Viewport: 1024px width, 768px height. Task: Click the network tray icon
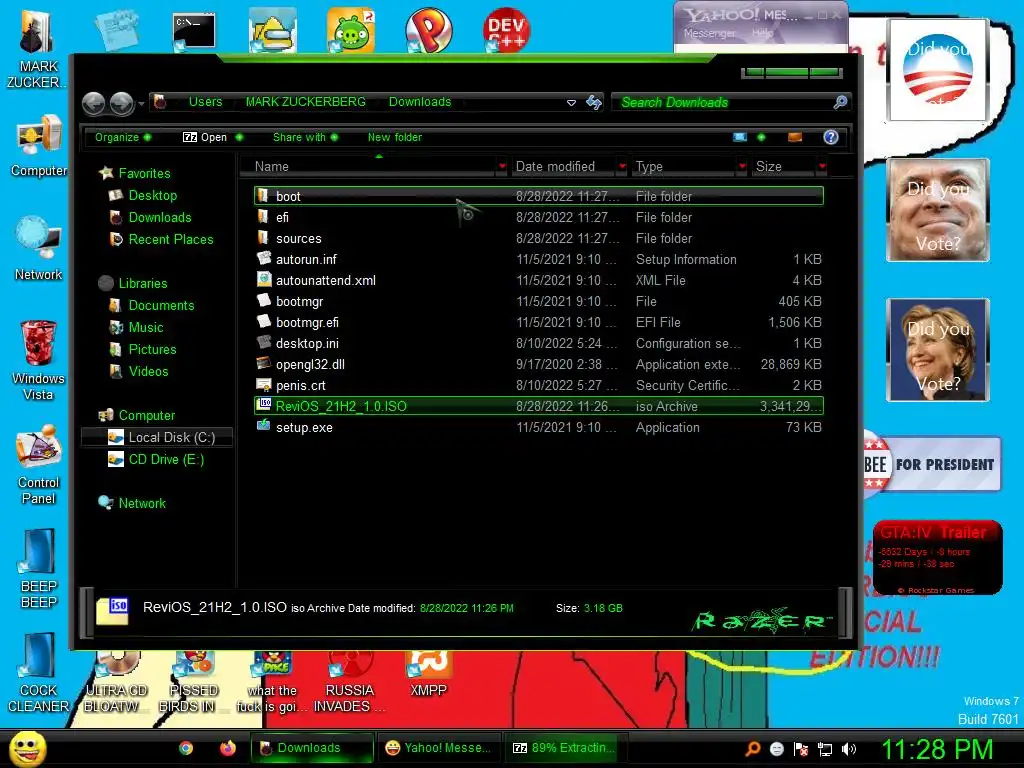pyautogui.click(x=825, y=749)
